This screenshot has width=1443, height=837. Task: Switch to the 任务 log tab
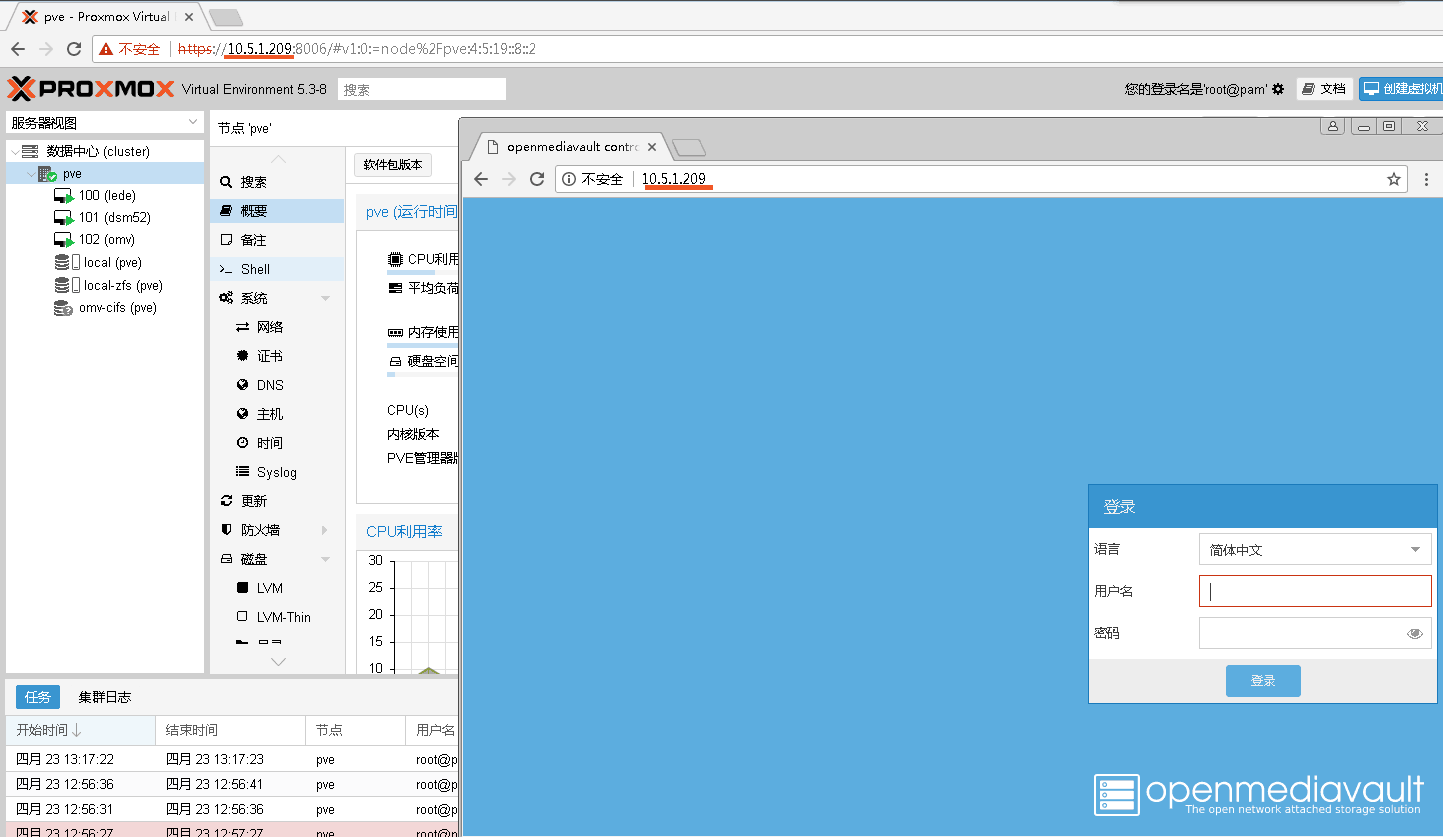click(x=38, y=697)
